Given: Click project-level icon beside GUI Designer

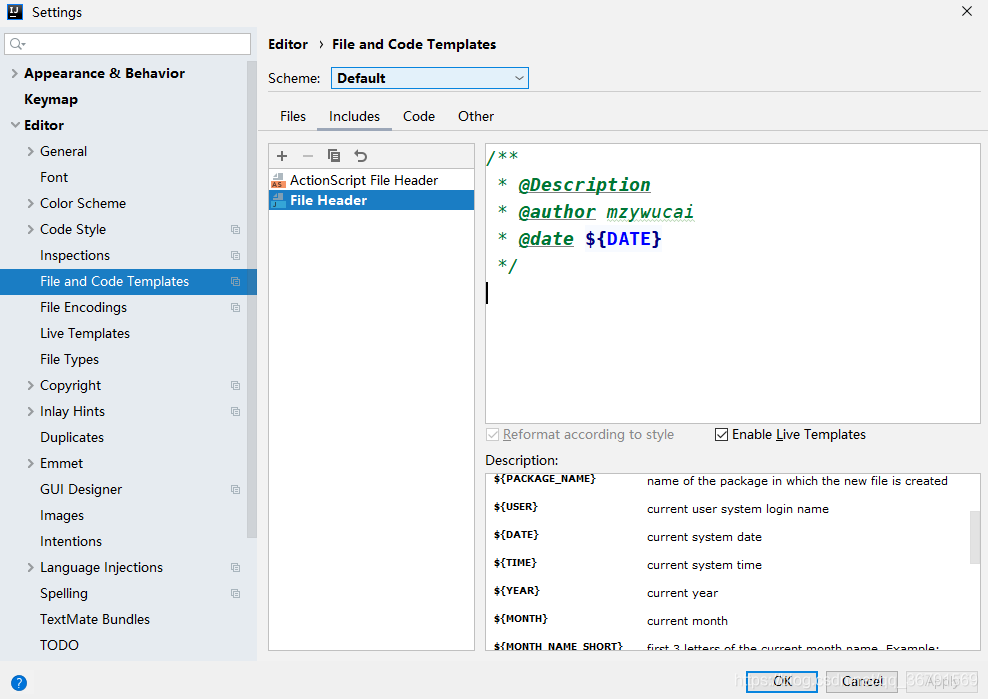Looking at the screenshot, I should tap(236, 489).
